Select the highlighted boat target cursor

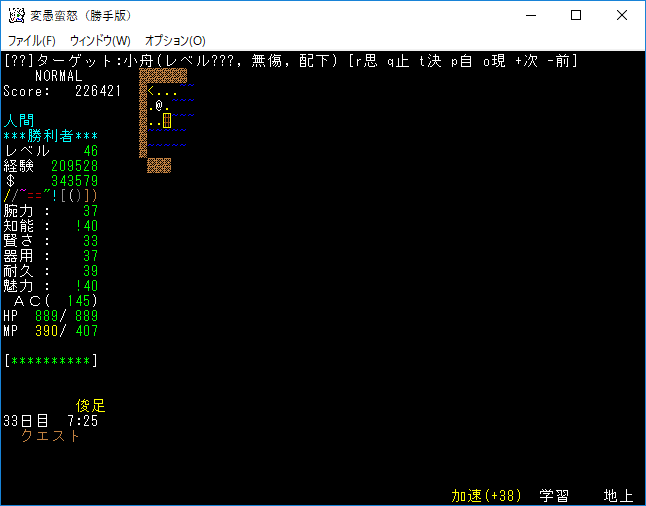tap(167, 121)
